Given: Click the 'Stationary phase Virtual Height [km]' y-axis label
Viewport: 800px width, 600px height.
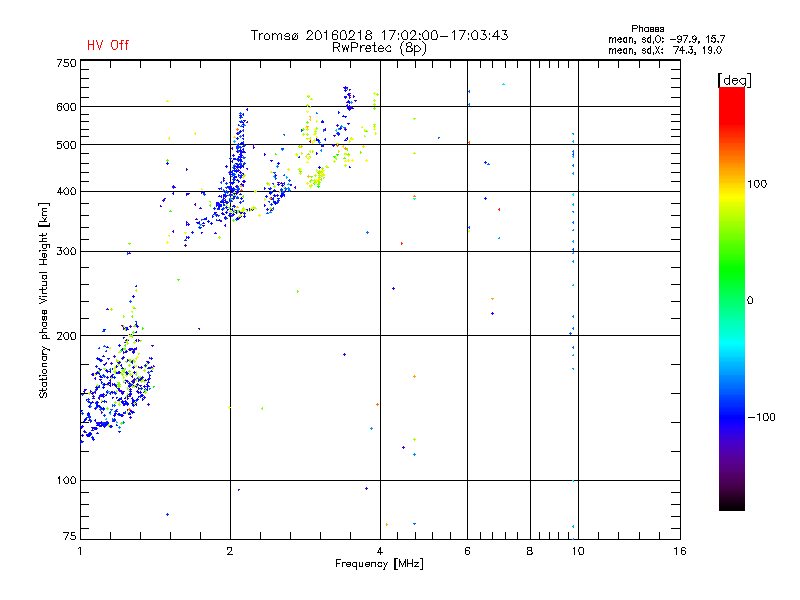Looking at the screenshot, I should tap(44, 300).
